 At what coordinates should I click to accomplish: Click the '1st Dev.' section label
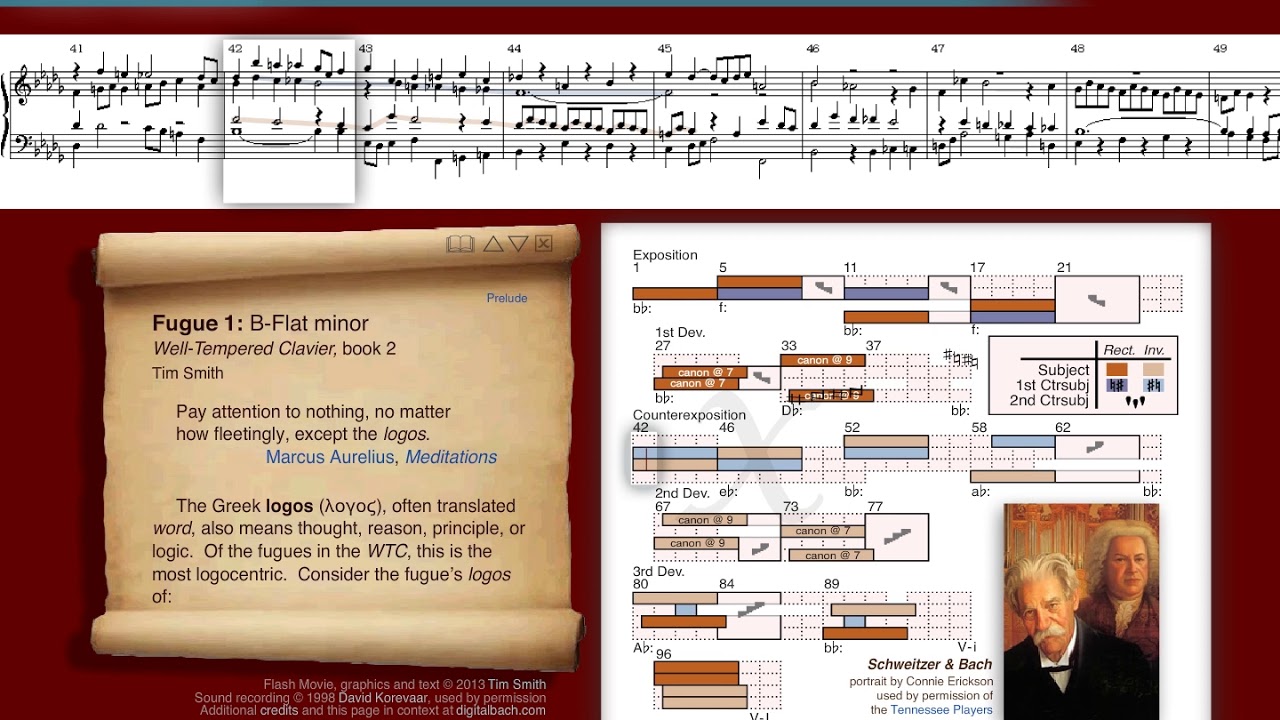coord(680,332)
